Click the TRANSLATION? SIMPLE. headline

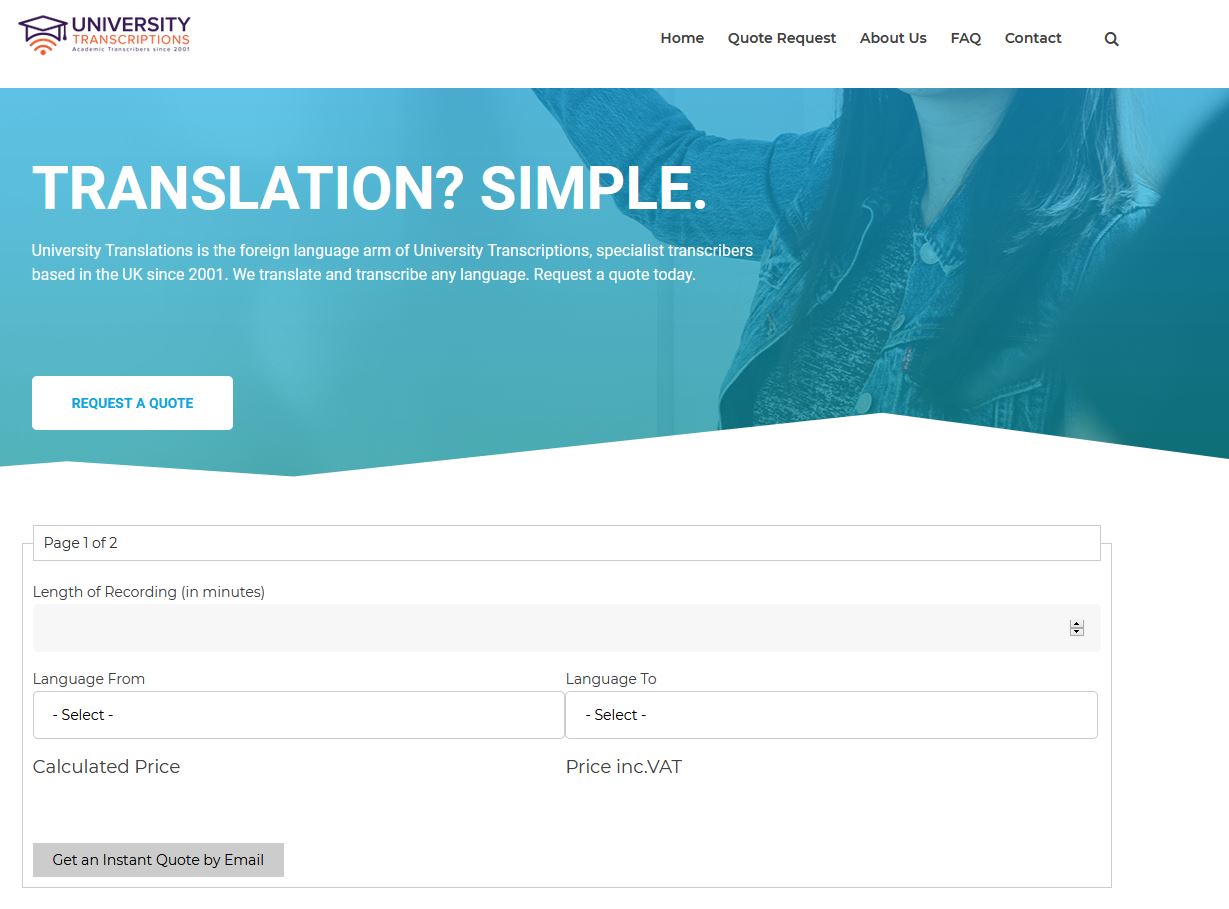pos(369,190)
